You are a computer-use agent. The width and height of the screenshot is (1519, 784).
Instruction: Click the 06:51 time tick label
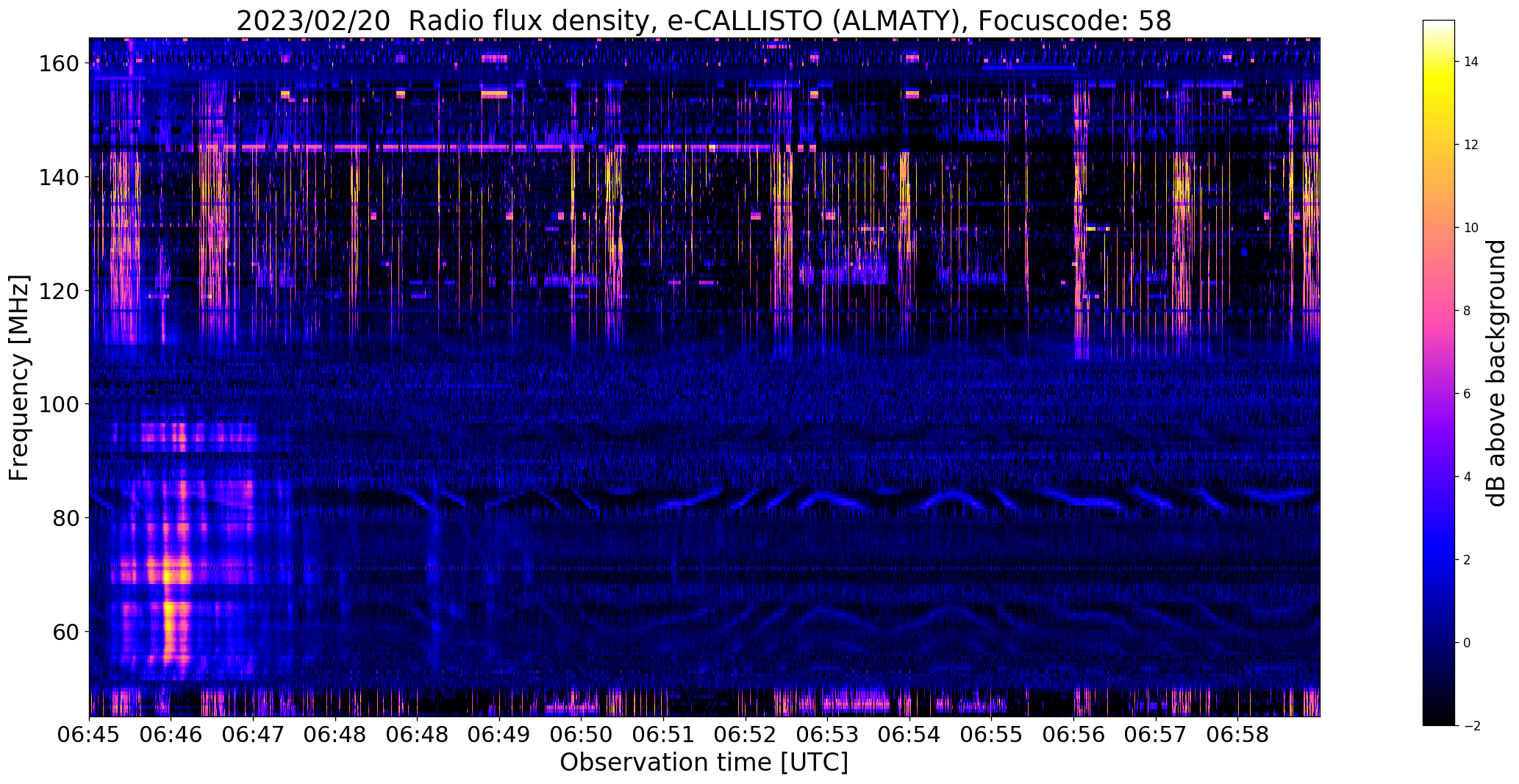point(664,735)
